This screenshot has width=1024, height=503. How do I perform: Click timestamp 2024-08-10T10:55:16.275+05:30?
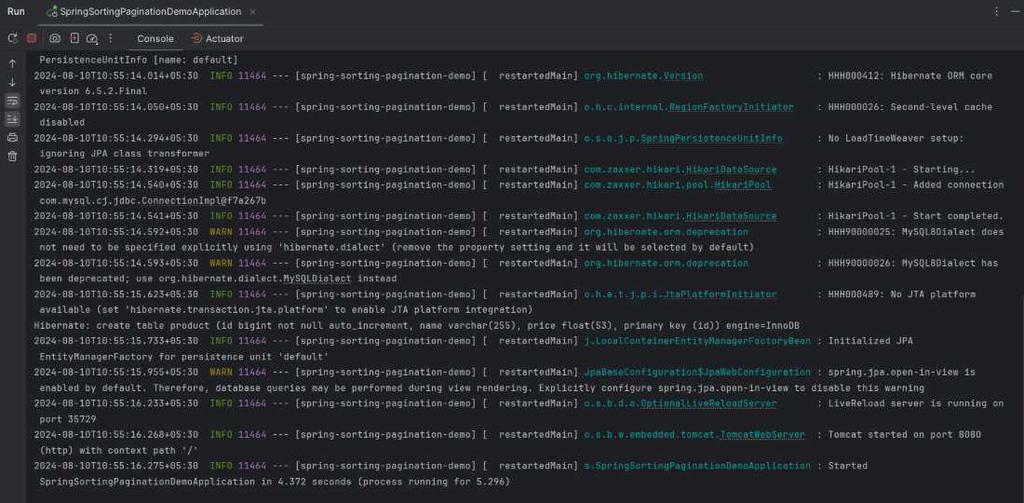coord(116,466)
